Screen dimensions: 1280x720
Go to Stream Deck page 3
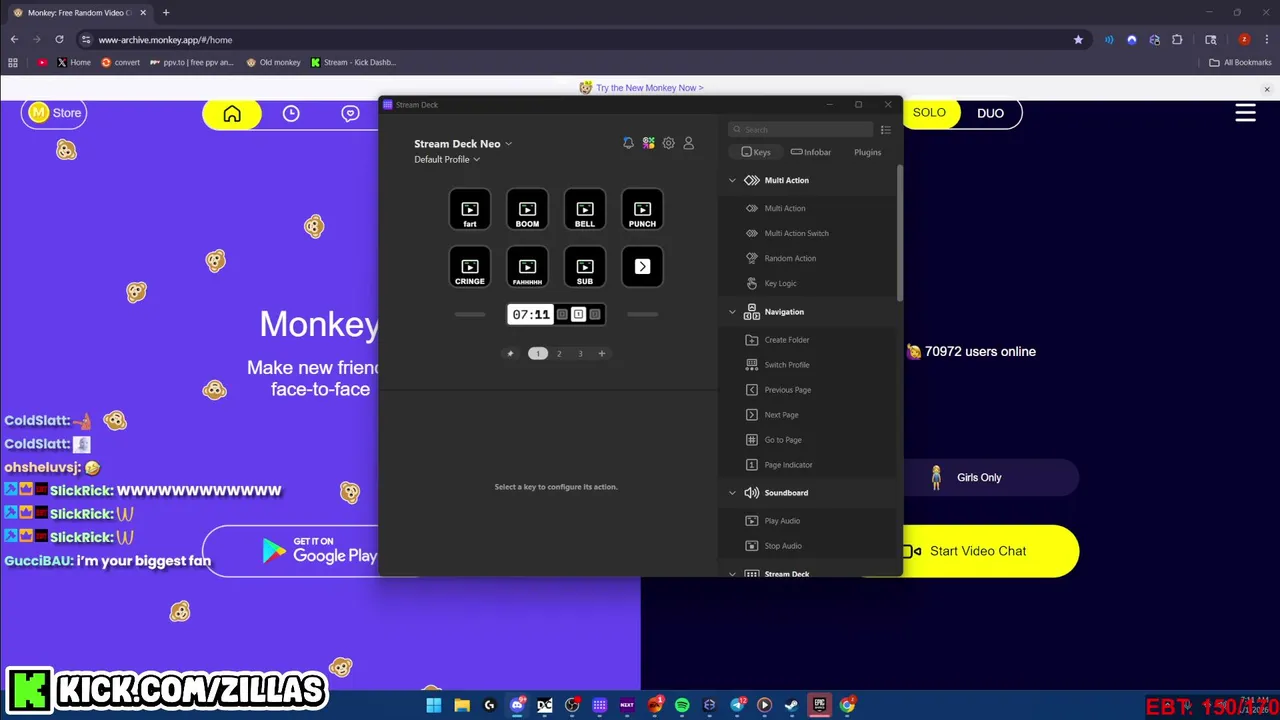click(580, 353)
